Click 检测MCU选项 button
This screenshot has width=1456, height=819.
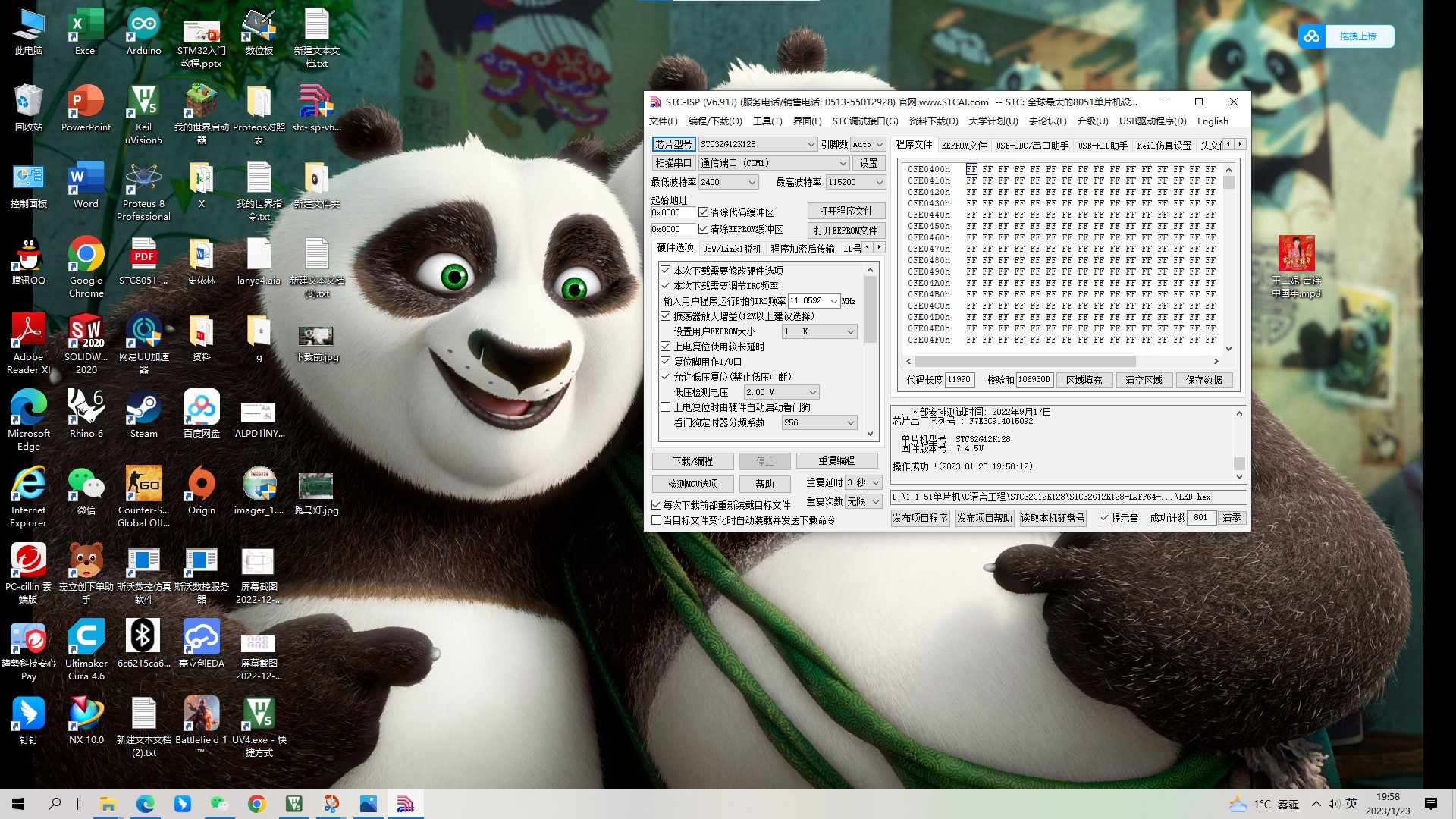(692, 484)
